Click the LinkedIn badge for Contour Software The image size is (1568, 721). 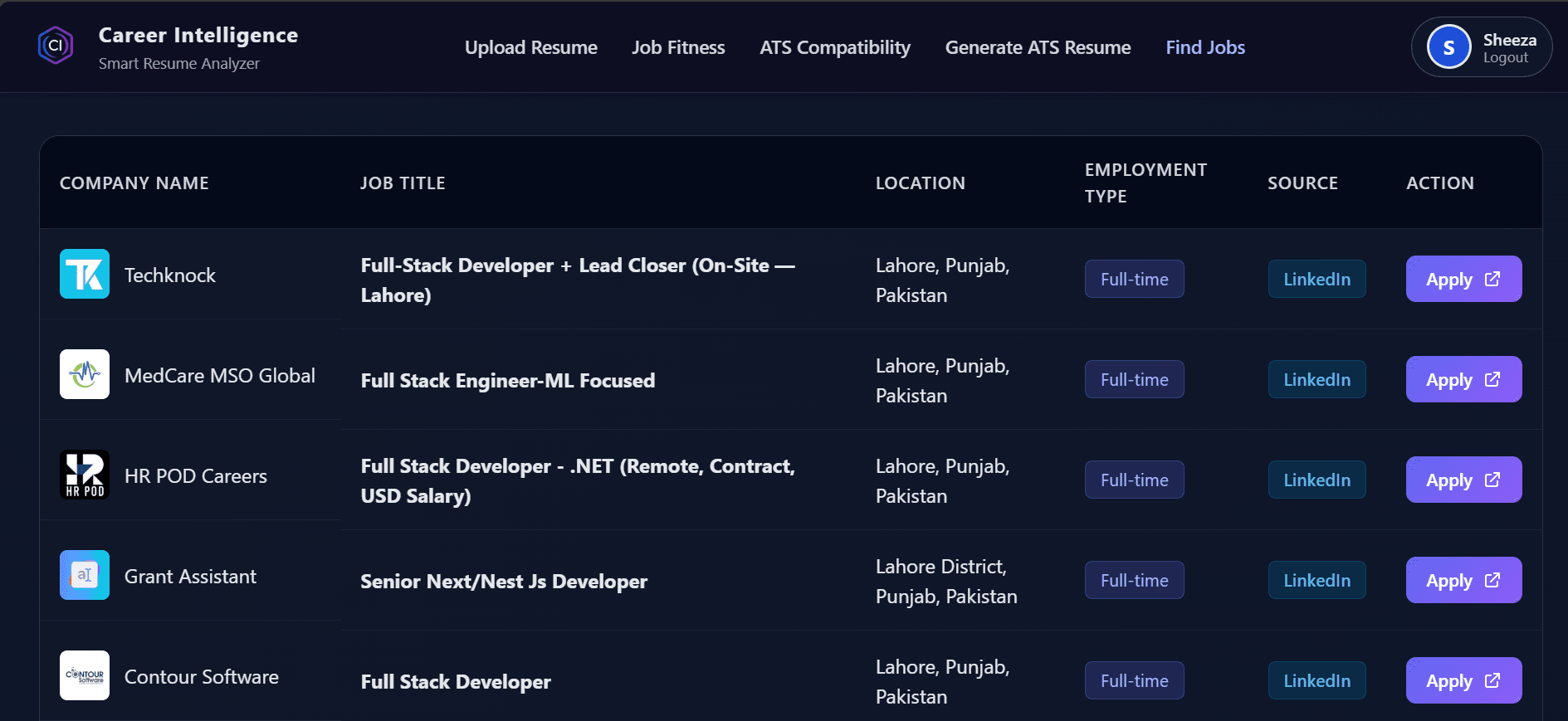tap(1316, 680)
